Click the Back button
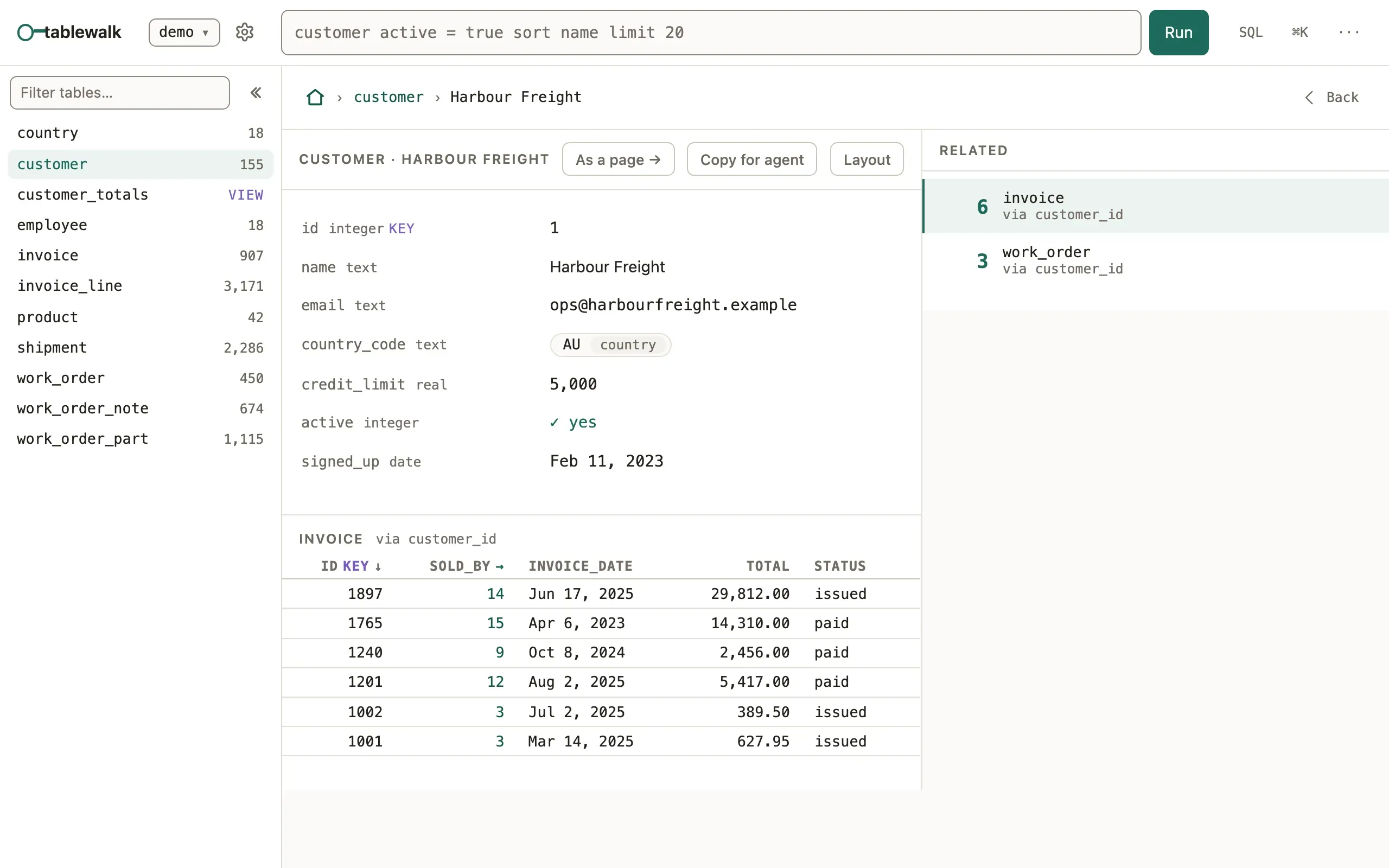Screen dimensions: 1389x868 (x=1332, y=97)
